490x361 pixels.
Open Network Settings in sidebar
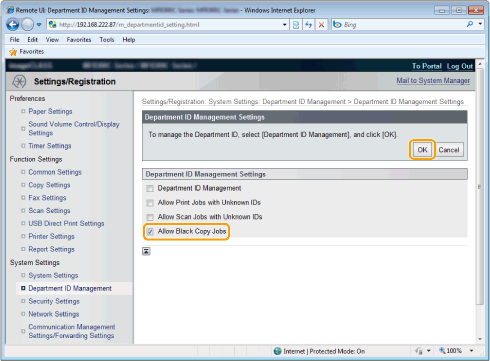point(54,314)
